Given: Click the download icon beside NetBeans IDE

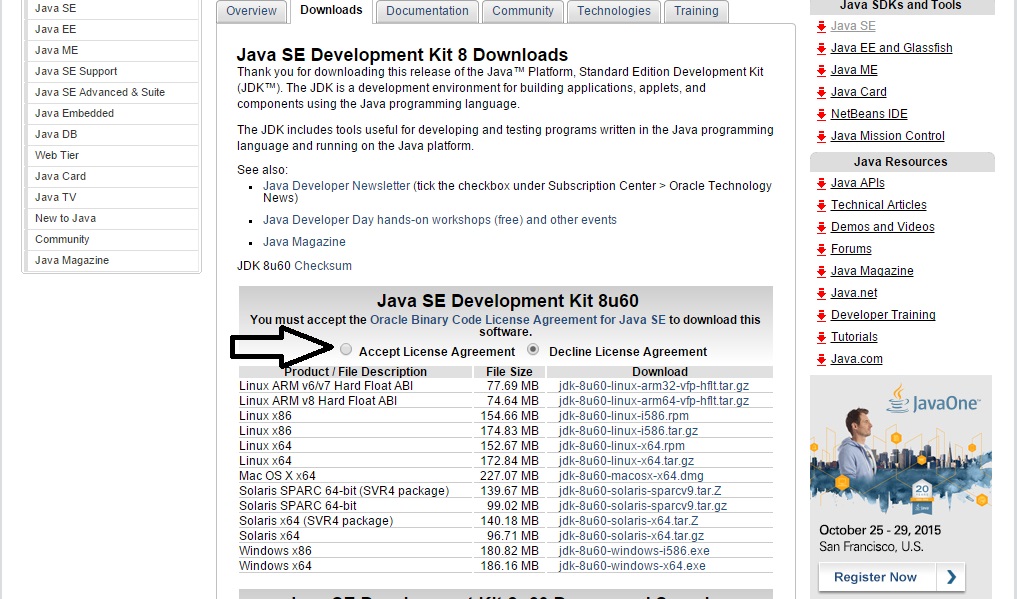Looking at the screenshot, I should pos(820,113).
